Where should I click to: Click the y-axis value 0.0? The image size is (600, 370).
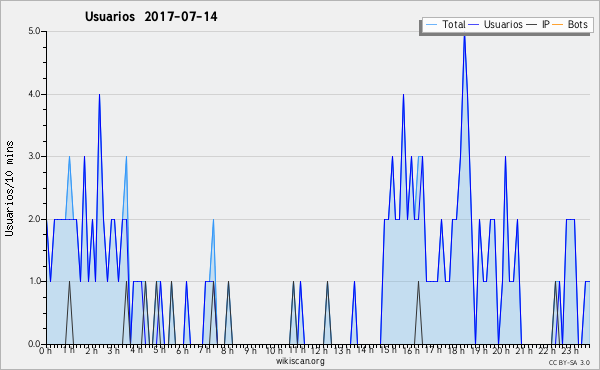[34, 344]
